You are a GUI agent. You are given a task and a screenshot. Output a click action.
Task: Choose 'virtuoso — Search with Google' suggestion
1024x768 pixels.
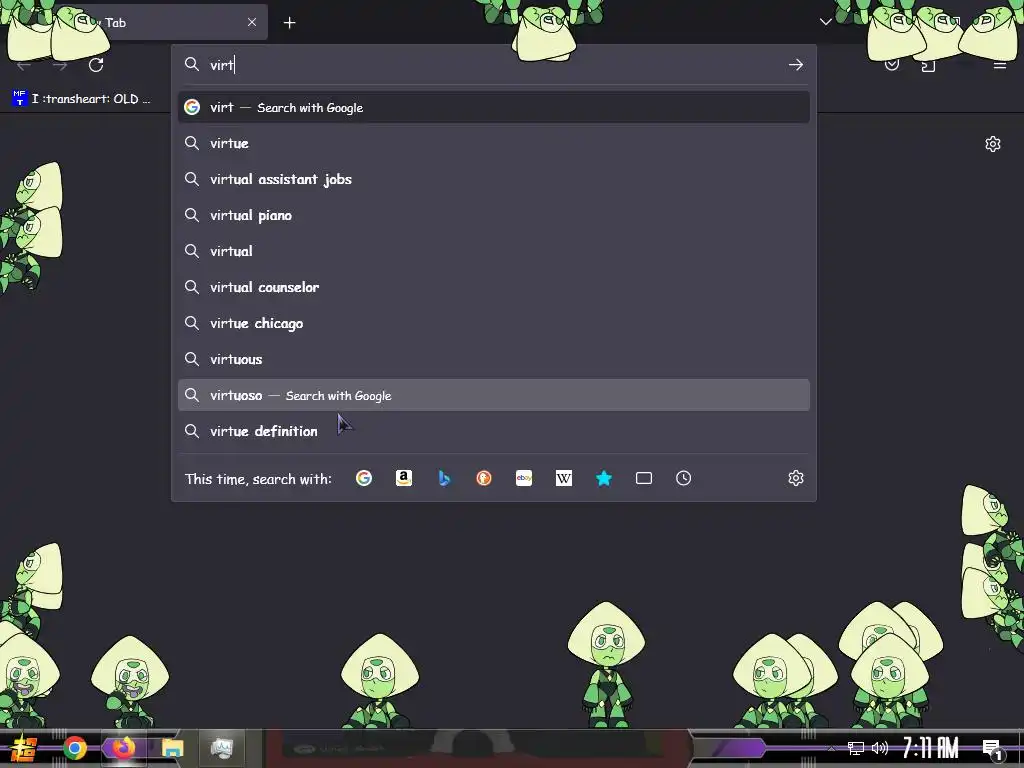coord(494,395)
